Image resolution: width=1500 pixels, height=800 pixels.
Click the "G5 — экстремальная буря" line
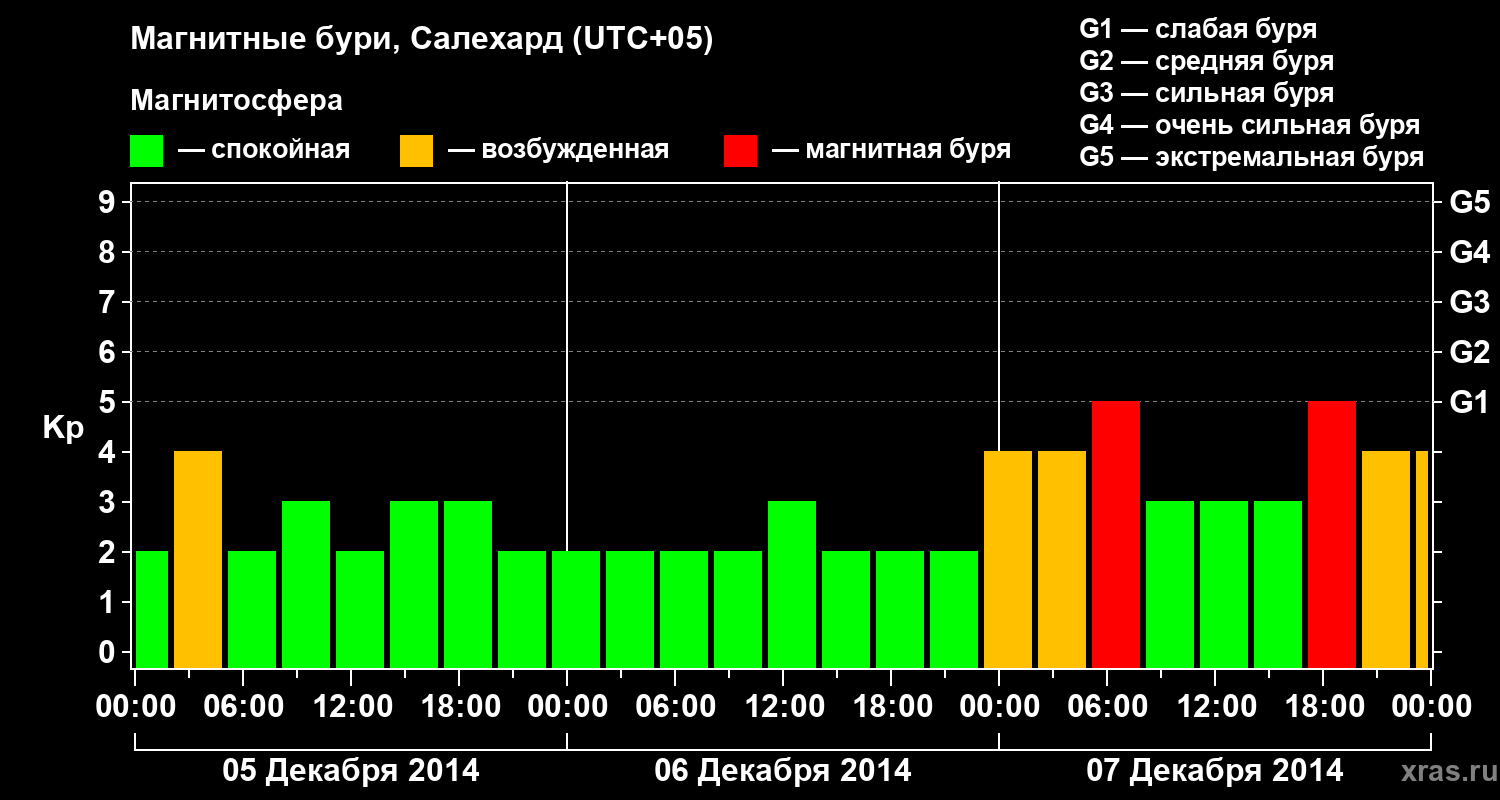tap(1251, 158)
